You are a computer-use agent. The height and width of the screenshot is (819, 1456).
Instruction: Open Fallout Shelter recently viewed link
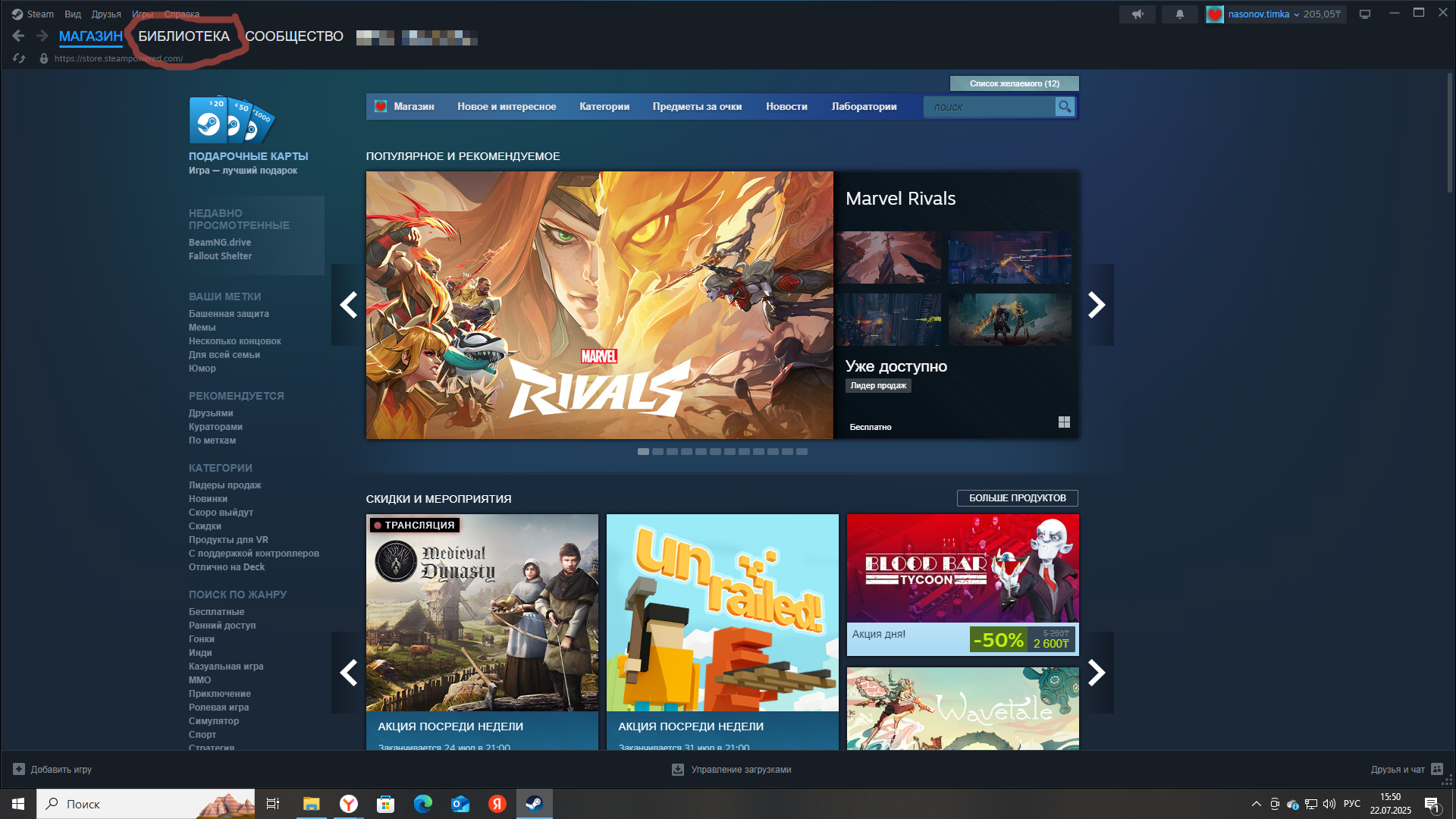220,256
